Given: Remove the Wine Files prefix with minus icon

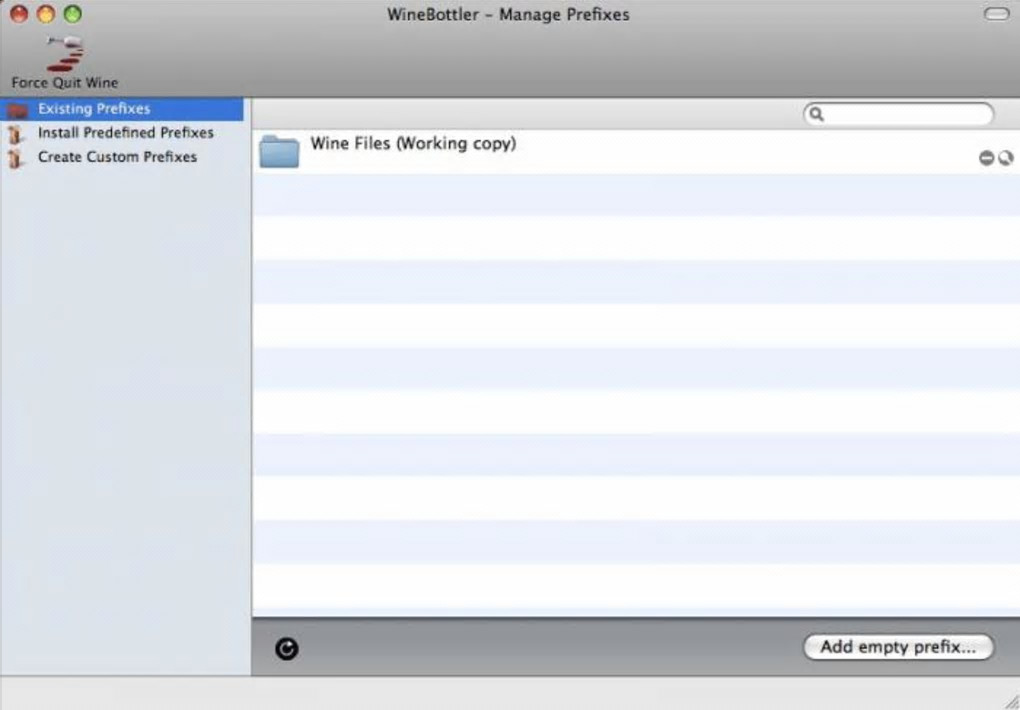Looking at the screenshot, I should tap(986, 158).
